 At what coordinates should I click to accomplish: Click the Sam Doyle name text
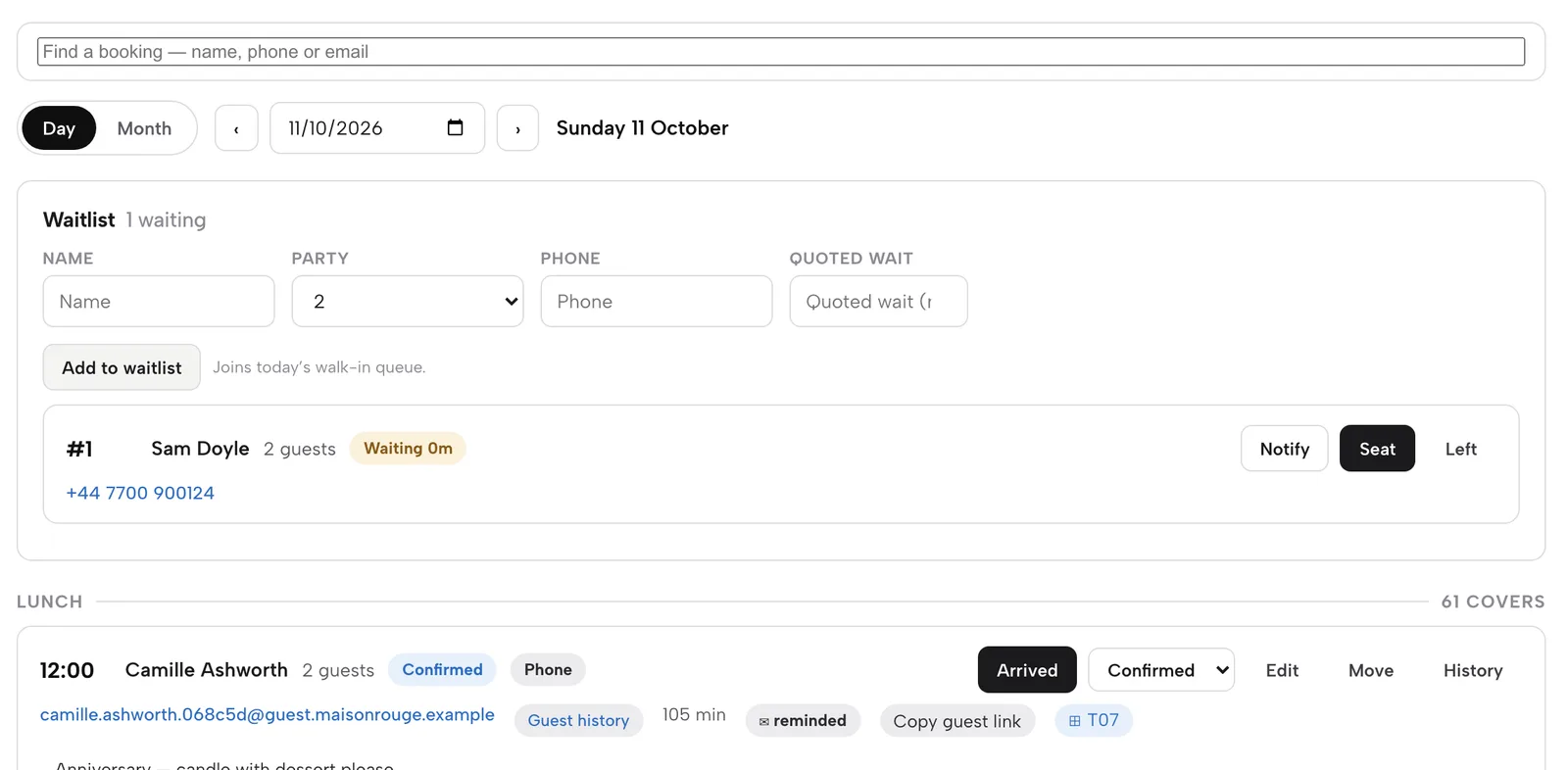200,448
